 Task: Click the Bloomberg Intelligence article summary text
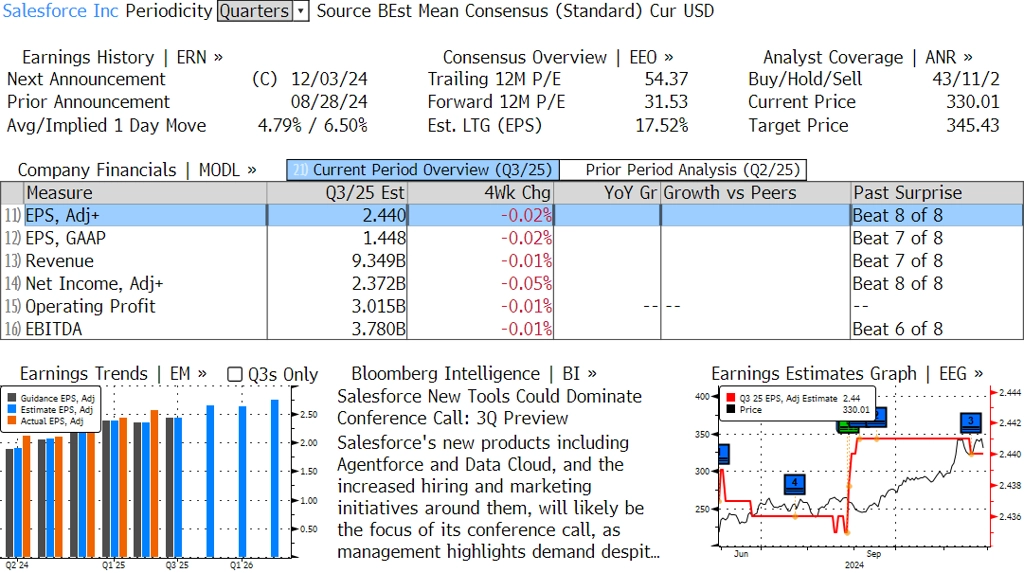point(498,497)
